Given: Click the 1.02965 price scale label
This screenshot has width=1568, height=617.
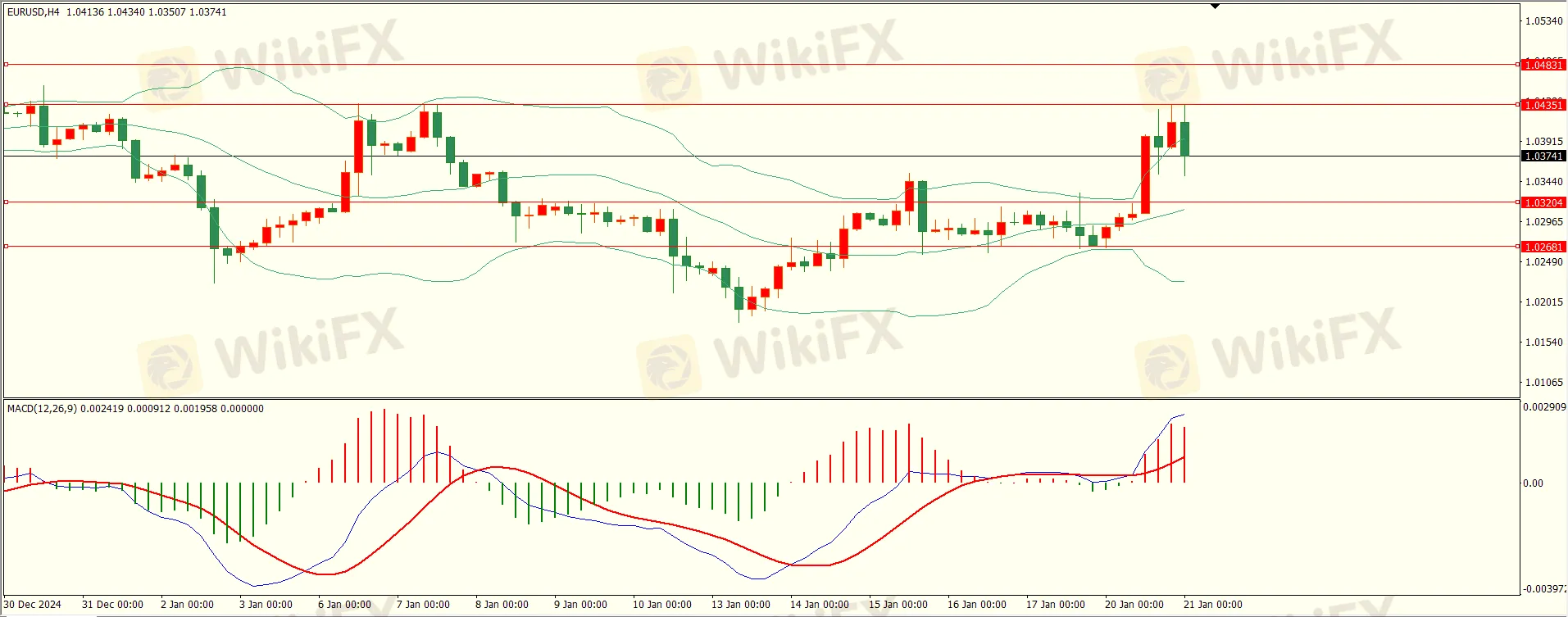Looking at the screenshot, I should pyautogui.click(x=1543, y=222).
